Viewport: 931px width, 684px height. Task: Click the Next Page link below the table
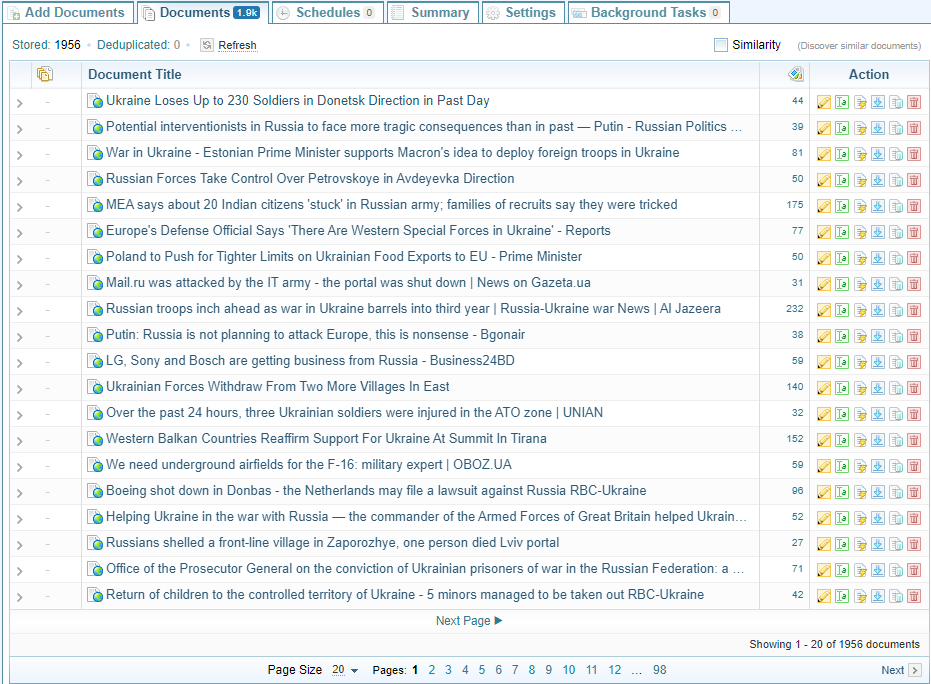469,621
